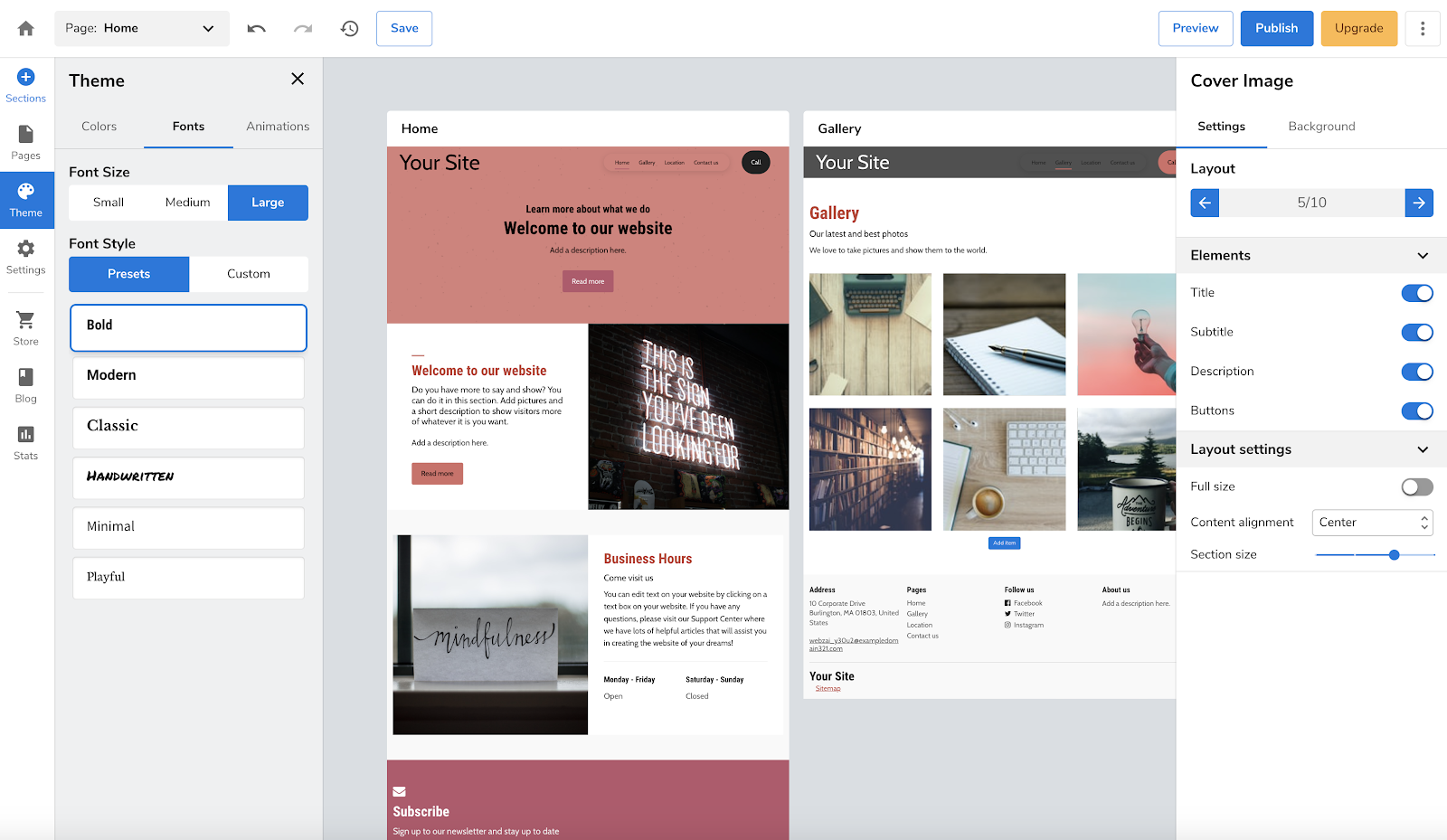Toggle the Buttons element switch
Viewport: 1447px width, 840px height.
[1417, 411]
